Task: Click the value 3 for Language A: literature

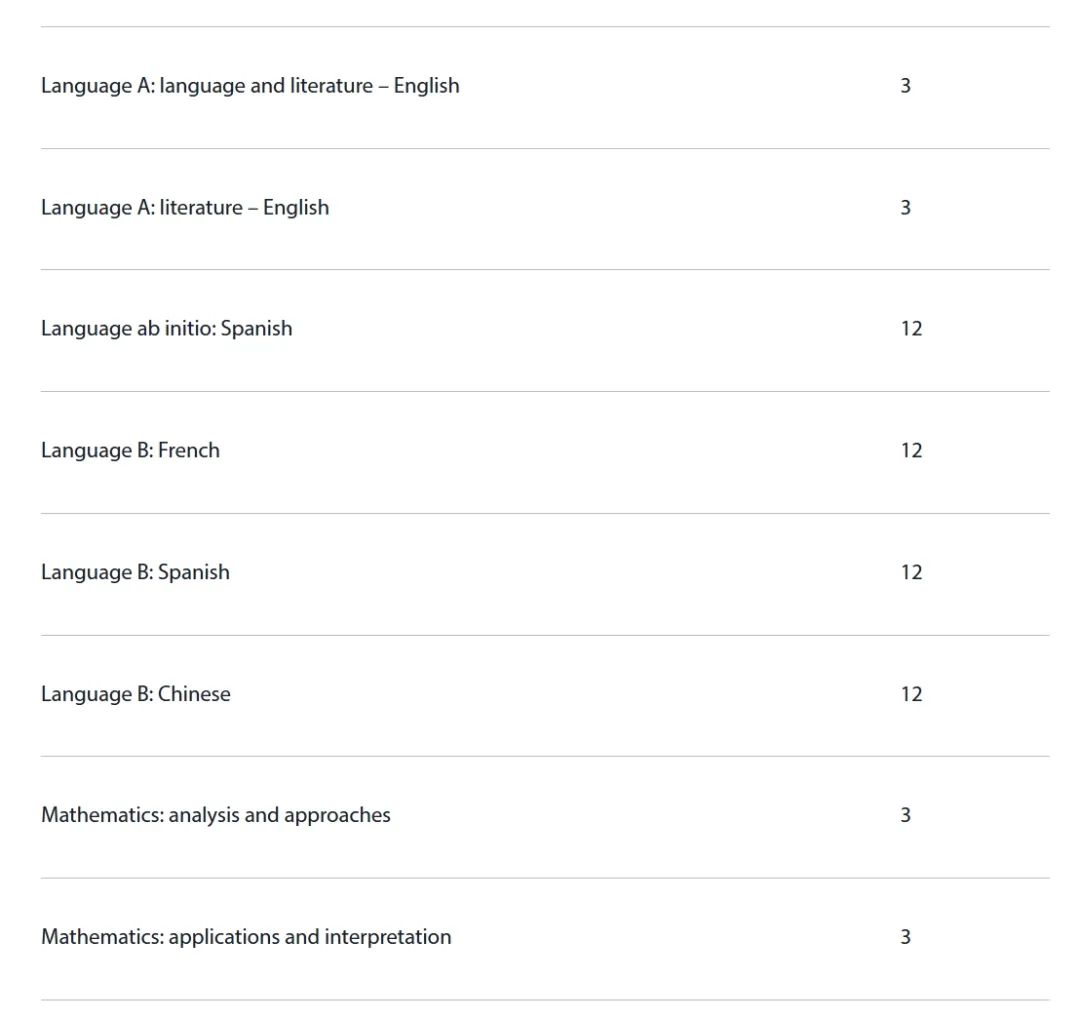Action: pyautogui.click(x=906, y=207)
